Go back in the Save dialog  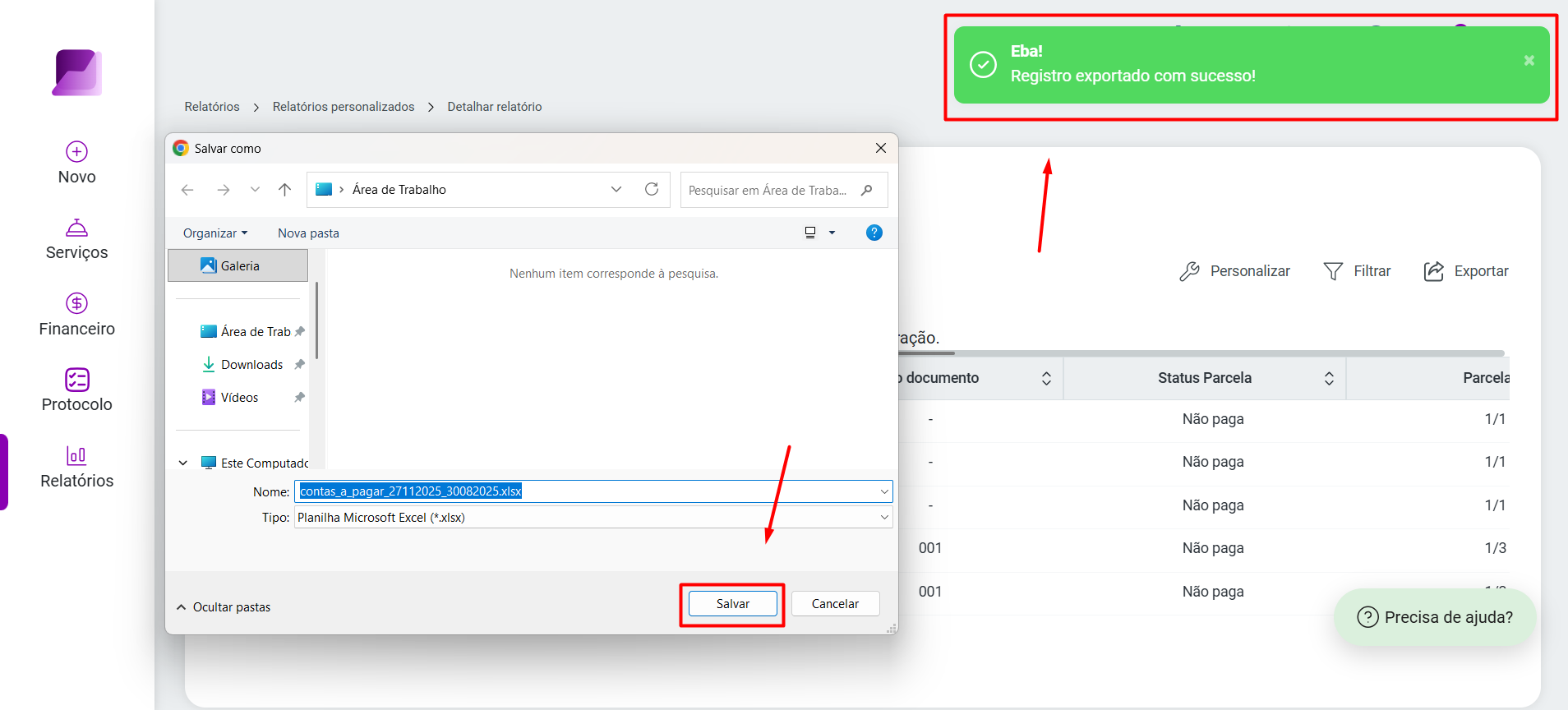[187, 190]
